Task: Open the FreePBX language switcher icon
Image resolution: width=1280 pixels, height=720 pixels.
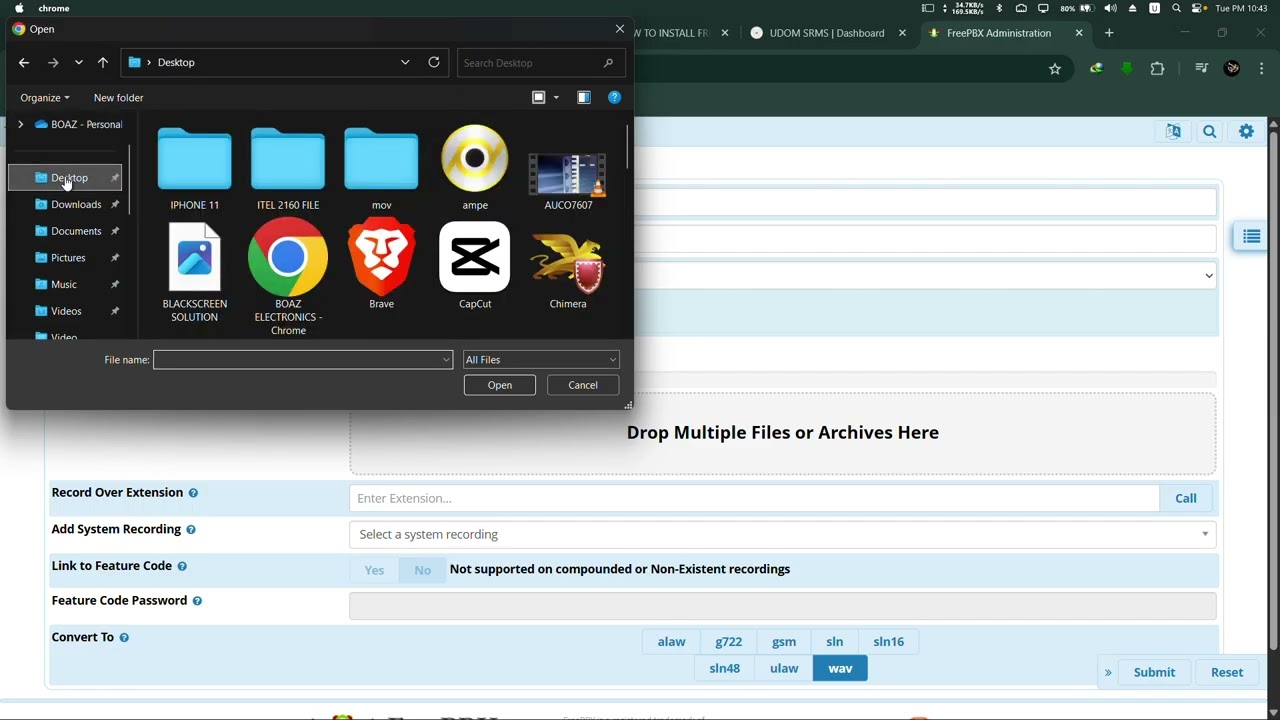Action: [1173, 132]
